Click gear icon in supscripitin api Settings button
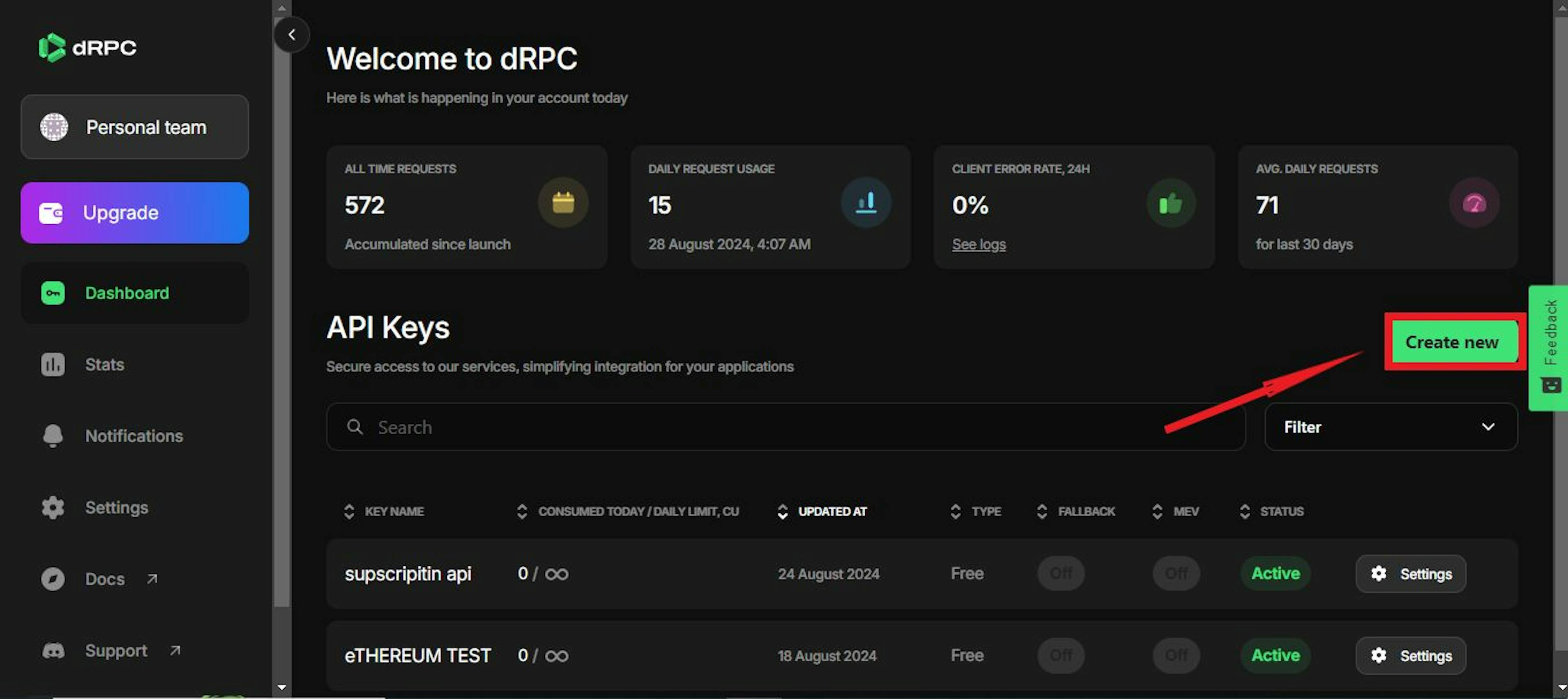Screen dimensions: 1568x699 tap(1379, 574)
